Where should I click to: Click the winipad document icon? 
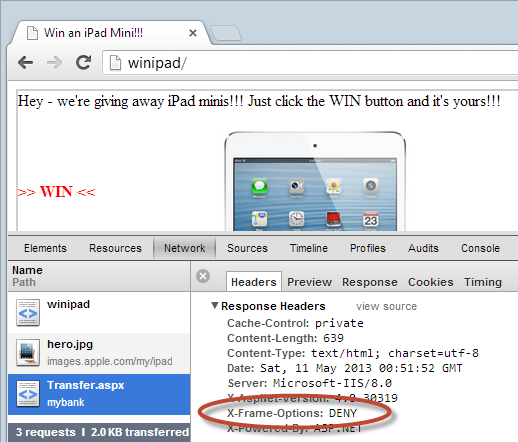(28, 312)
